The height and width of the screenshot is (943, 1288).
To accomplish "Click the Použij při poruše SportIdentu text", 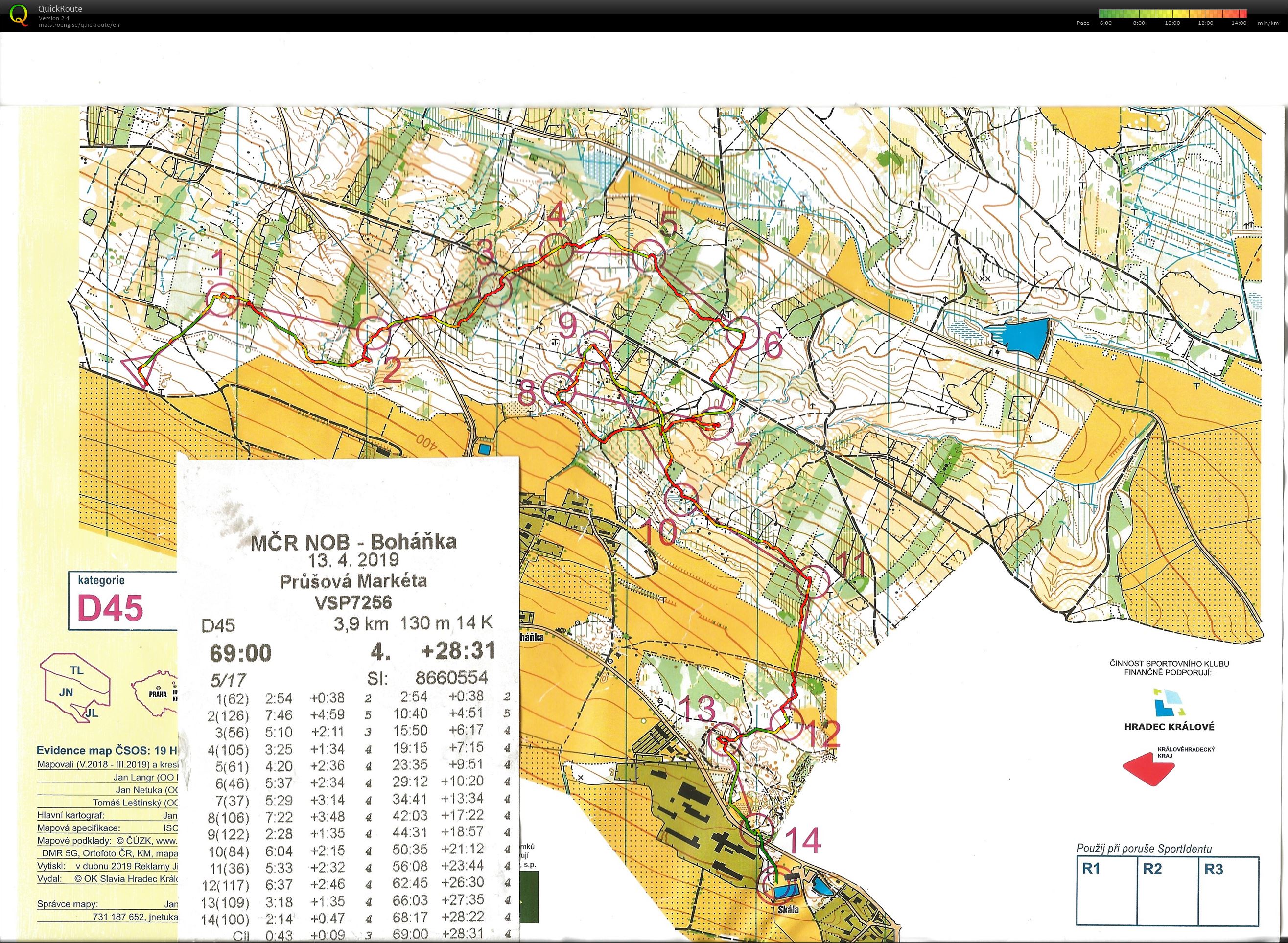I will pyautogui.click(x=1144, y=849).
